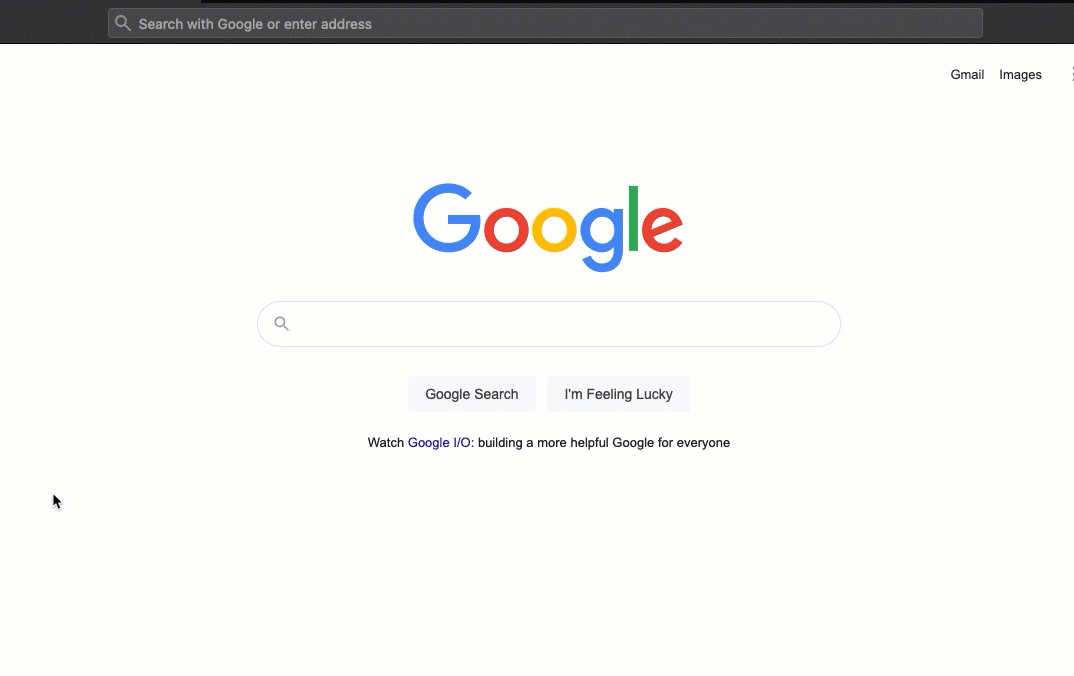This screenshot has width=1074, height=676.
Task: Focus the "Search with Google or enter address" bar
Action: pos(545,23)
